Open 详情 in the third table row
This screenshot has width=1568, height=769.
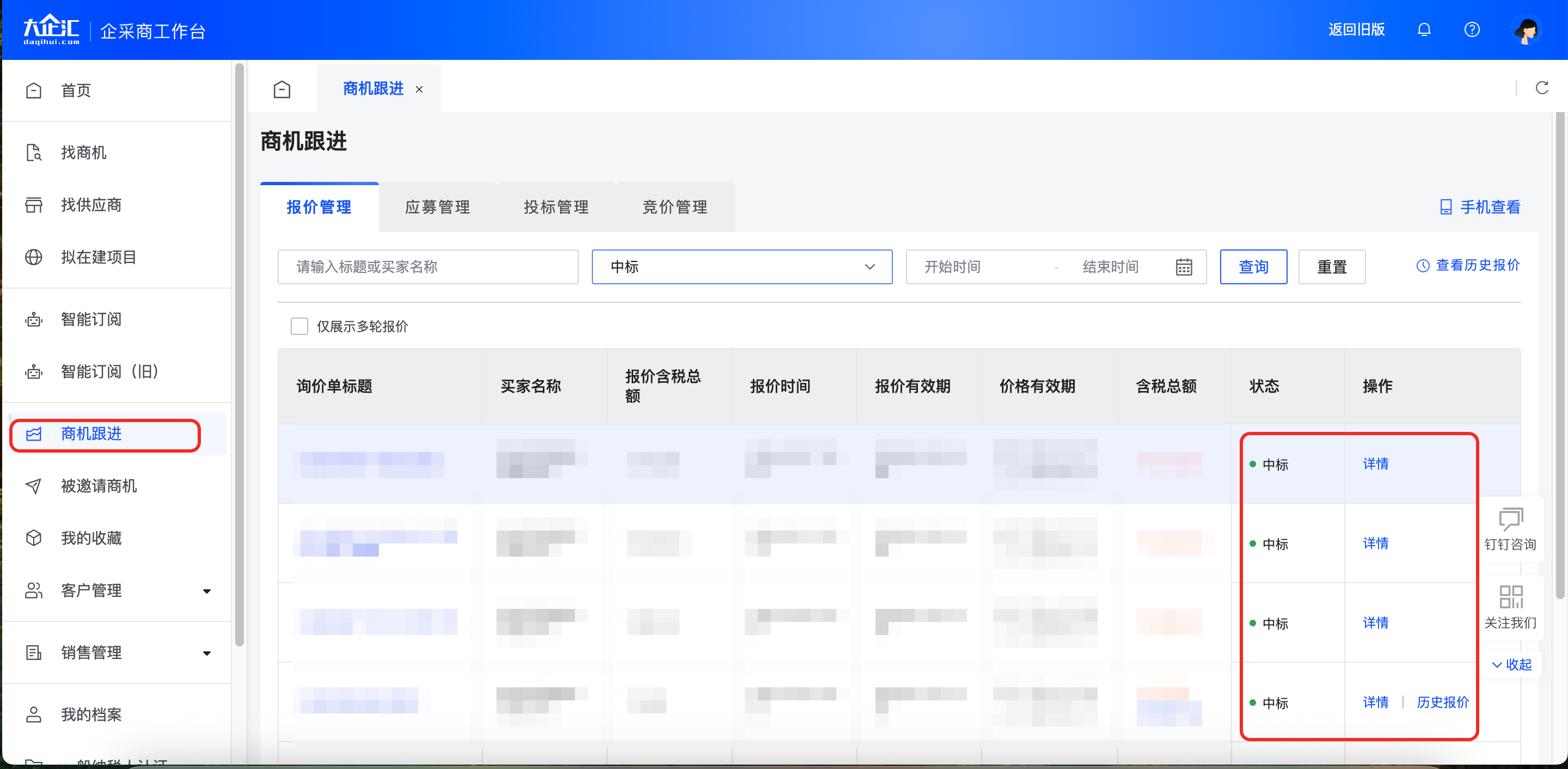[1376, 623]
